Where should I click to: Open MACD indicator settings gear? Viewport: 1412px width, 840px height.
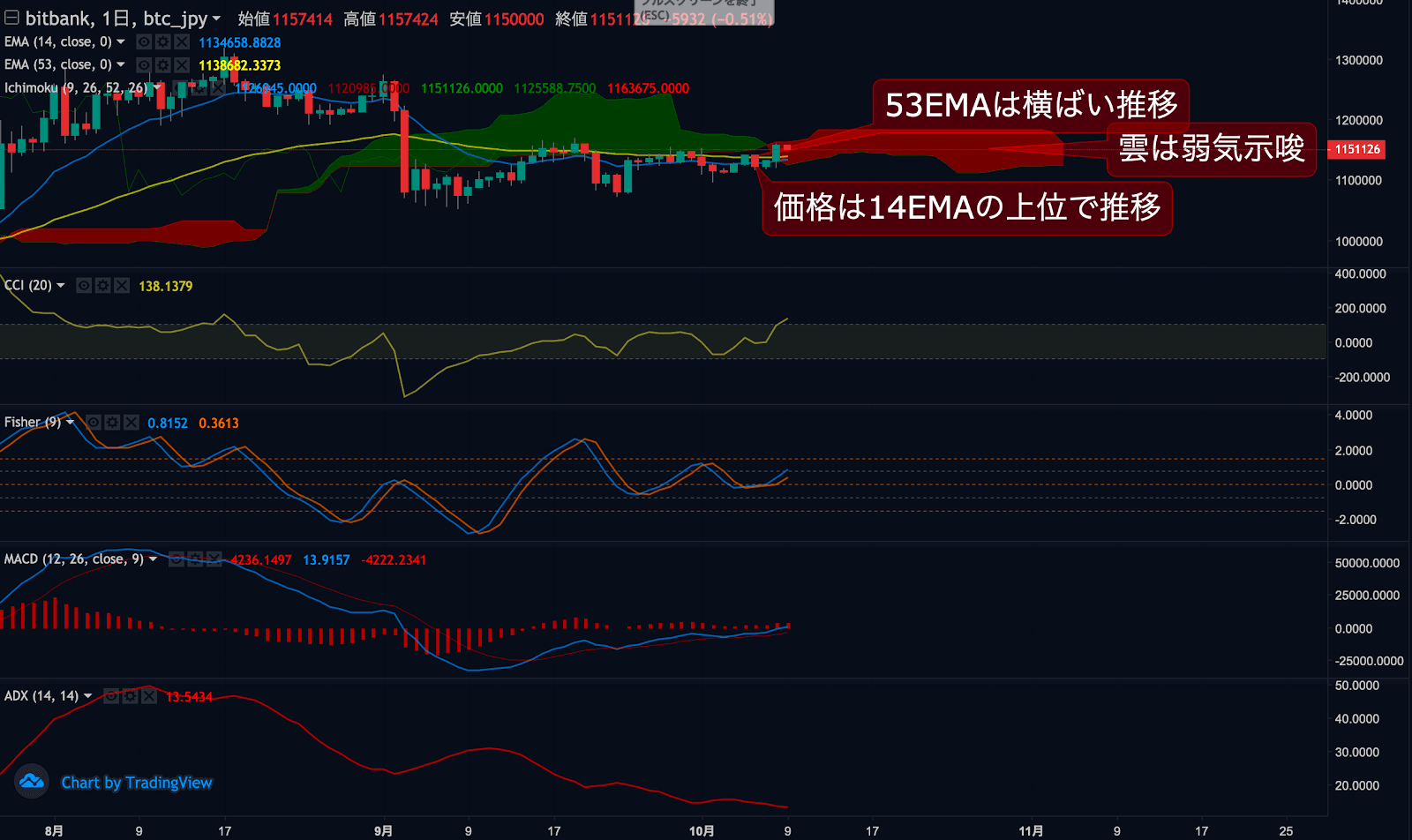pyautogui.click(x=195, y=559)
